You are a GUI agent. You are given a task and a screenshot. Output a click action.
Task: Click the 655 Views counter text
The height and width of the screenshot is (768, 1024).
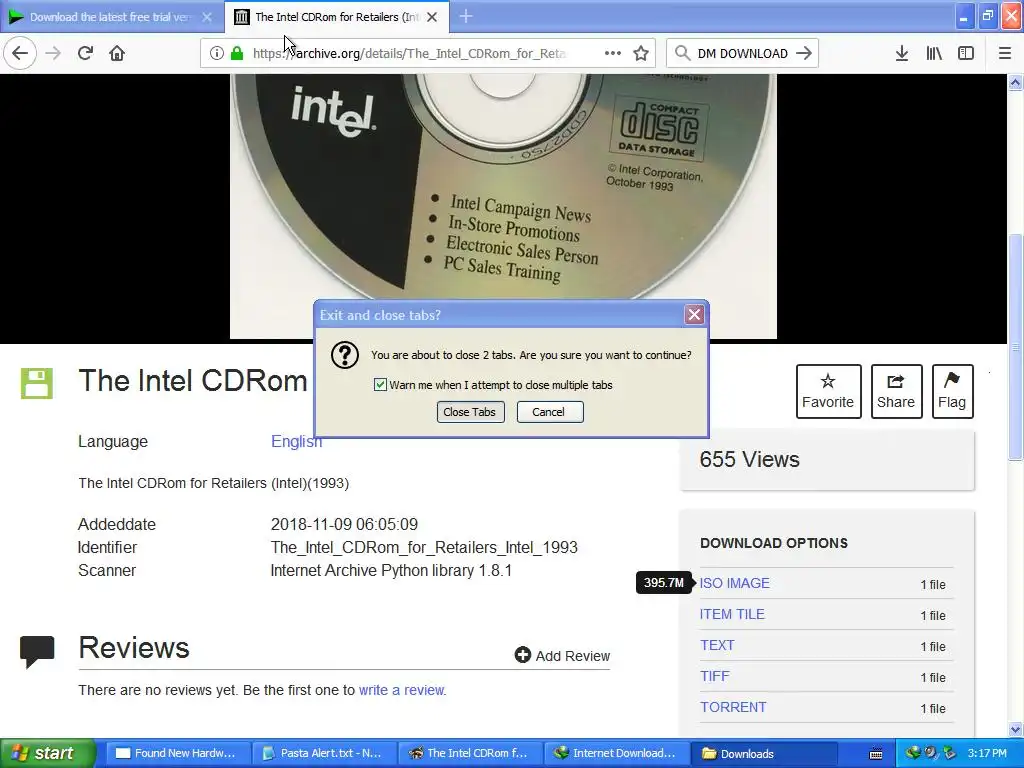click(749, 459)
